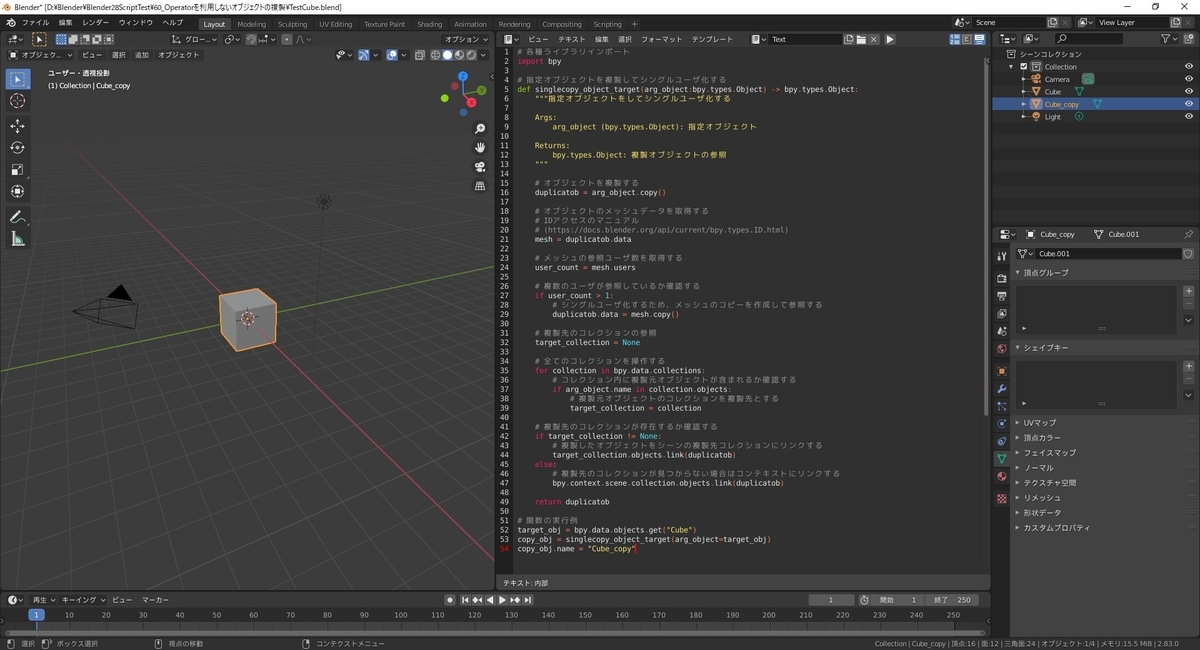Image resolution: width=1200 pixels, height=650 pixels.
Task: Open the Options dropdown in viewport
Action: [466, 39]
